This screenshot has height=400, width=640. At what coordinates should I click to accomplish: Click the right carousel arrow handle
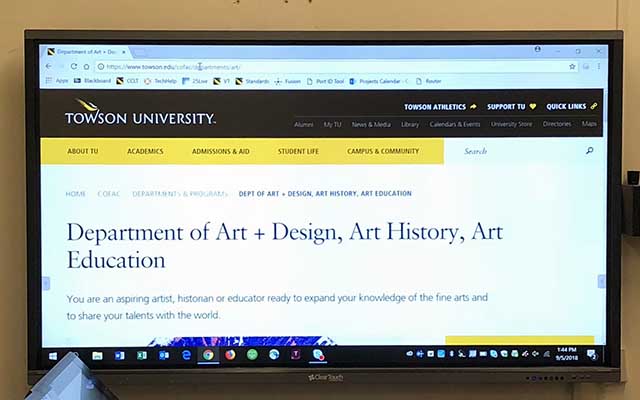point(601,281)
